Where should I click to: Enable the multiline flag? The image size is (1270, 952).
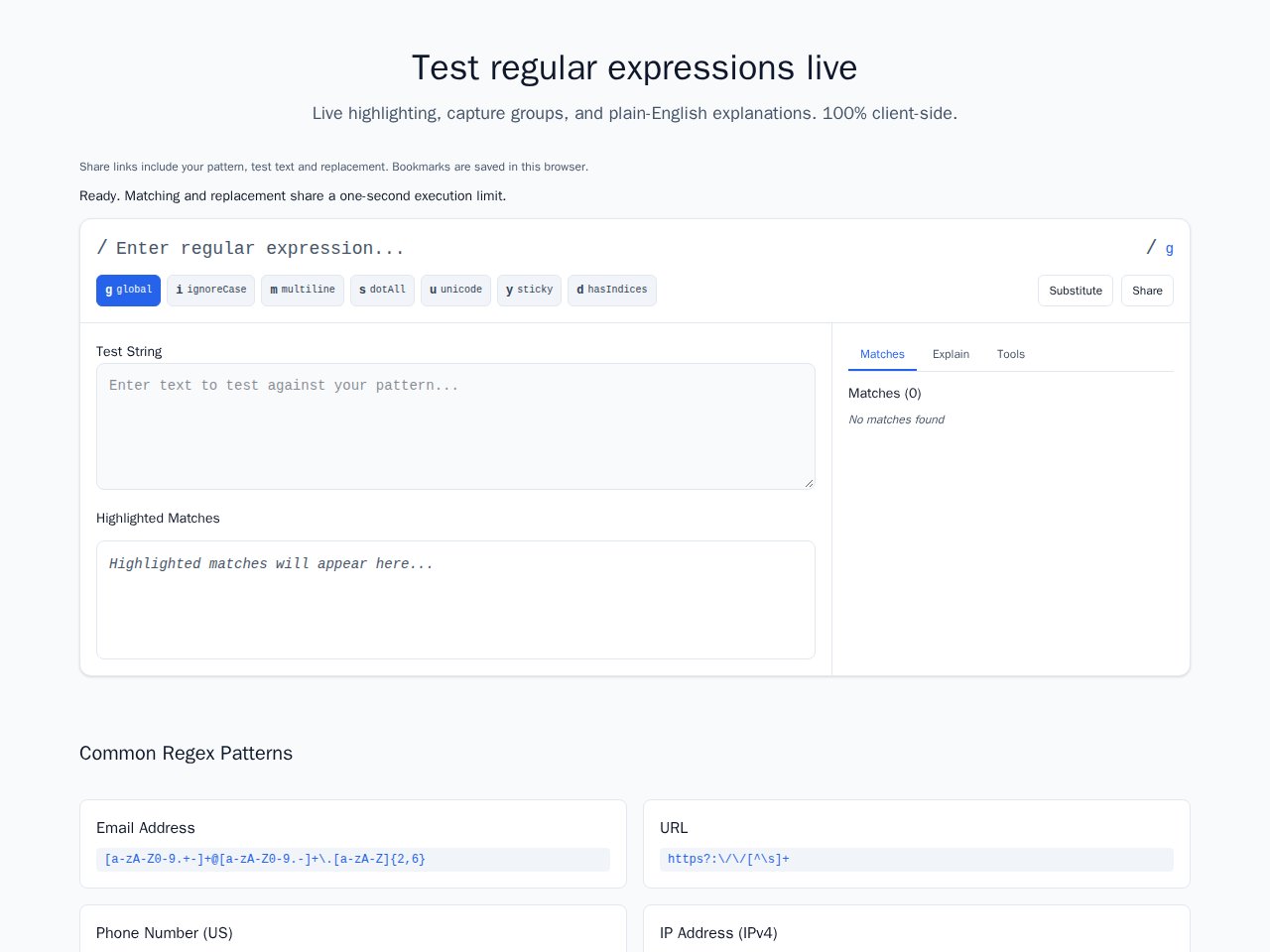pyautogui.click(x=303, y=291)
